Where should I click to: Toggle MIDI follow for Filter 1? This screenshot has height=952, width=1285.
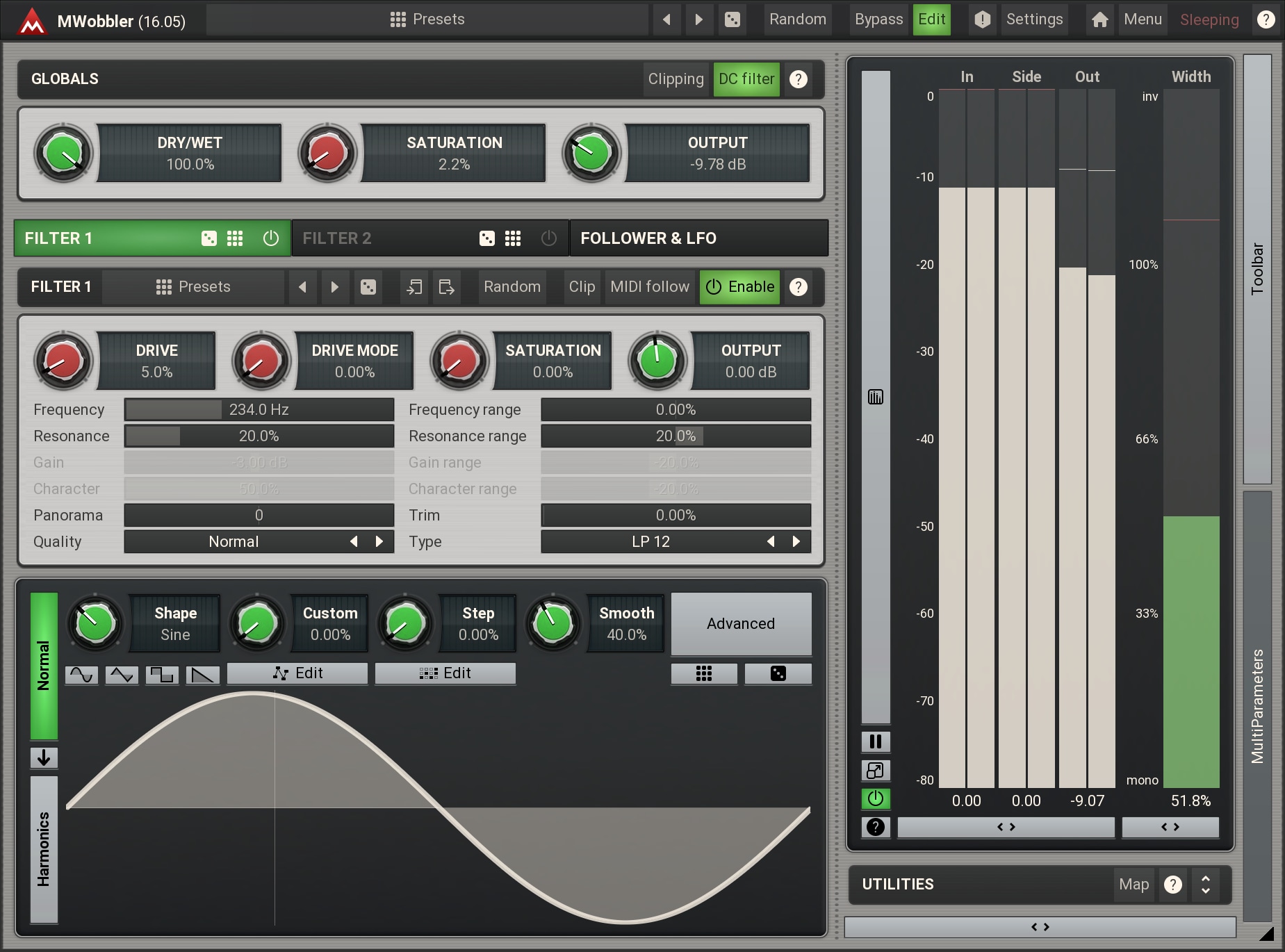point(650,287)
